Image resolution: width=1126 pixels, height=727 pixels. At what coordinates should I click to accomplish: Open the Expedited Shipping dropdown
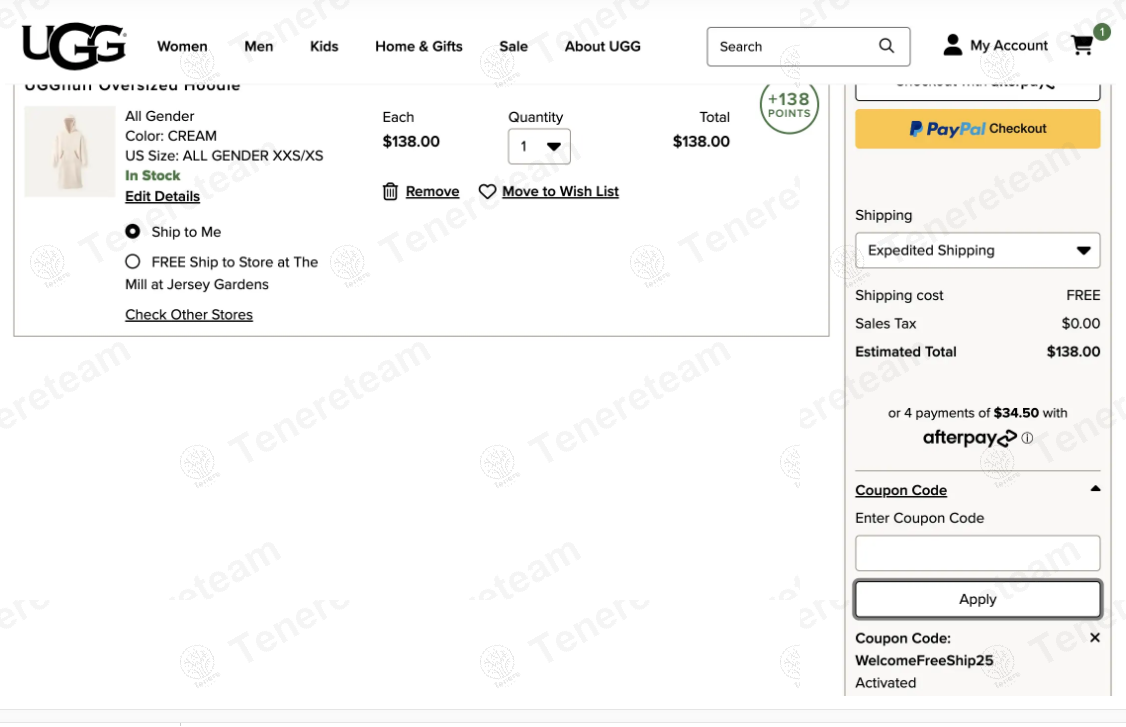click(x=977, y=250)
